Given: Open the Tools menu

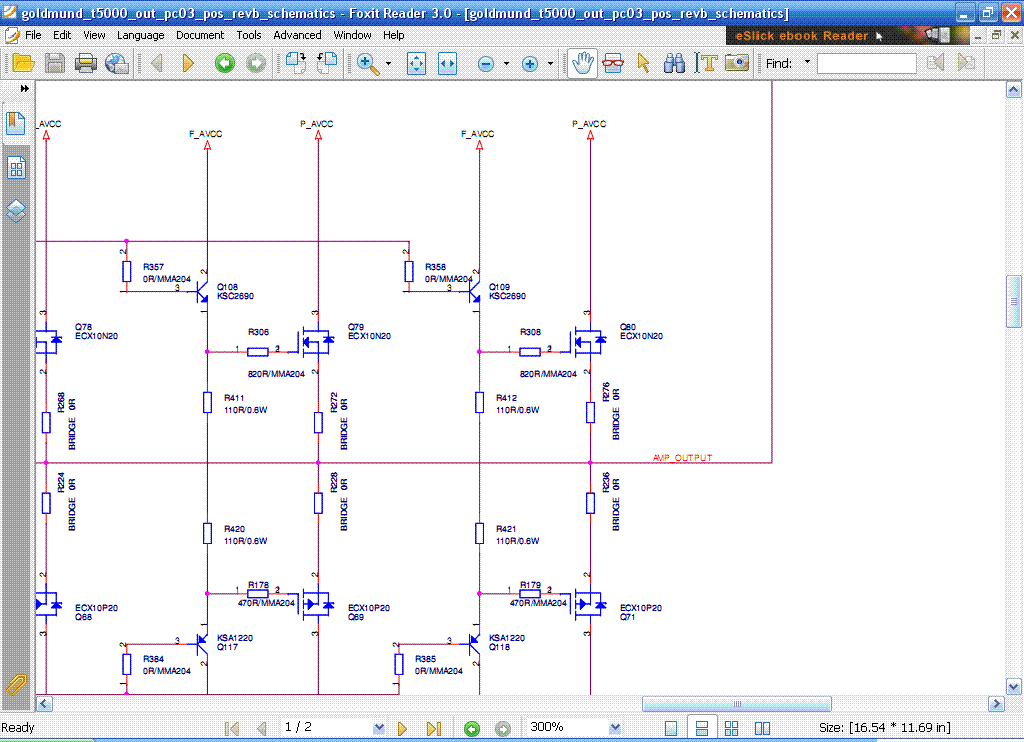Looking at the screenshot, I should 249,35.
